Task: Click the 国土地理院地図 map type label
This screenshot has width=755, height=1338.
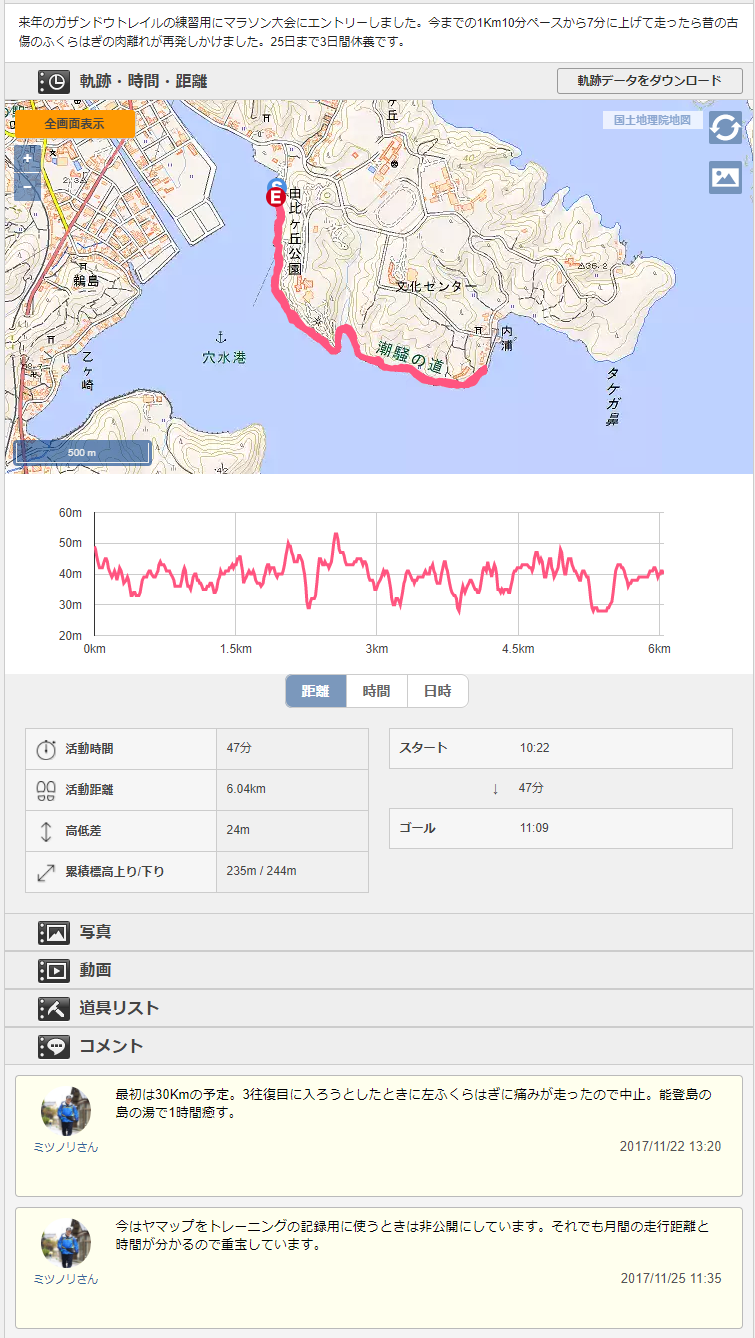Action: (x=652, y=120)
